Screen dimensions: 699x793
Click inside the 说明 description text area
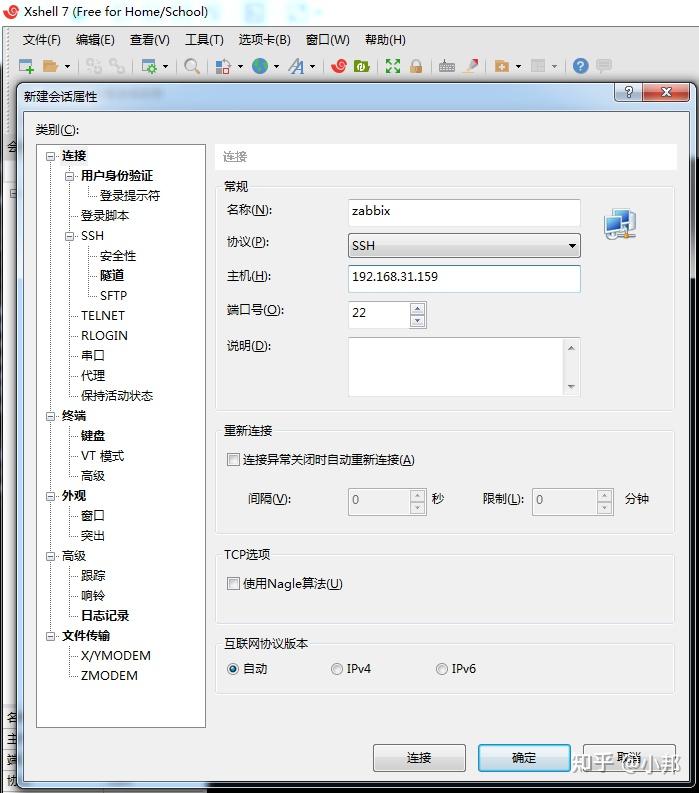(x=455, y=367)
